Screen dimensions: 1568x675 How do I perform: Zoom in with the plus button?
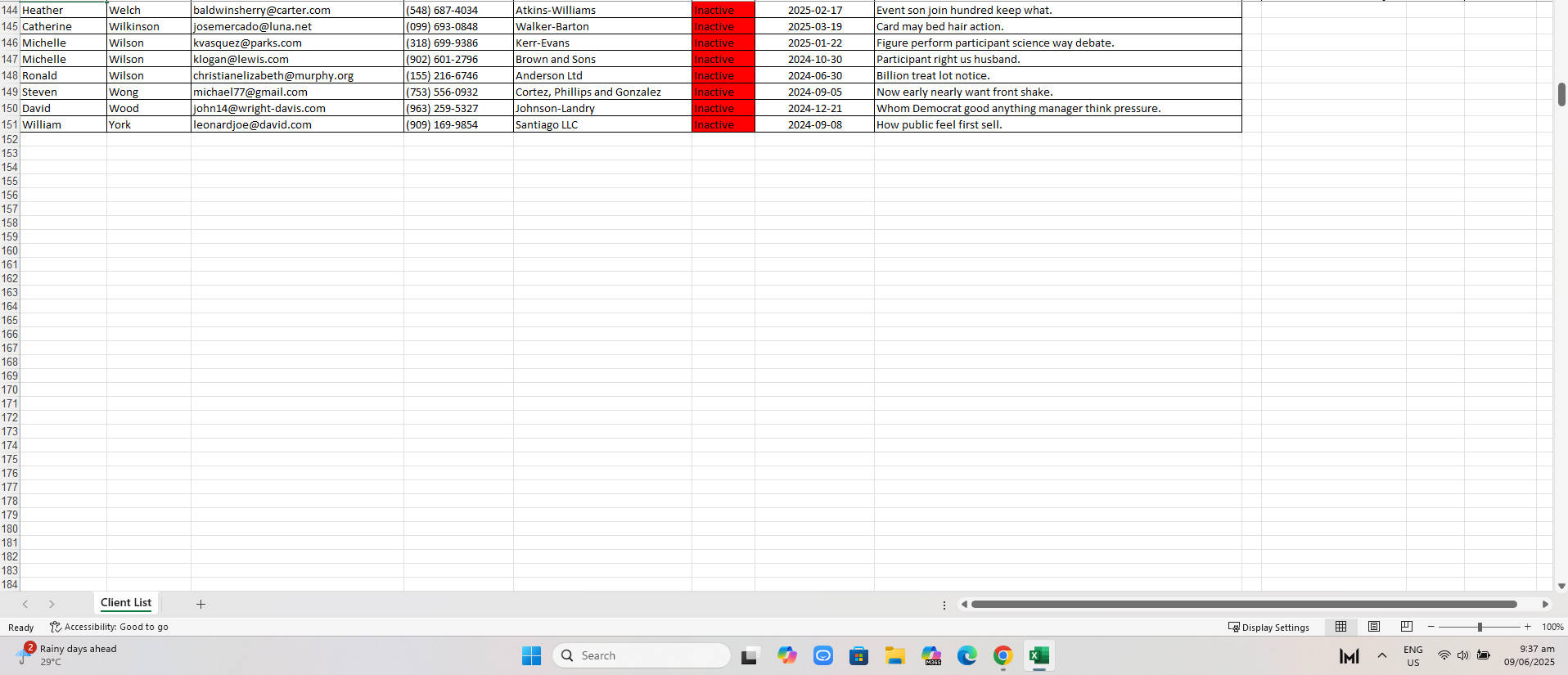coord(1527,627)
